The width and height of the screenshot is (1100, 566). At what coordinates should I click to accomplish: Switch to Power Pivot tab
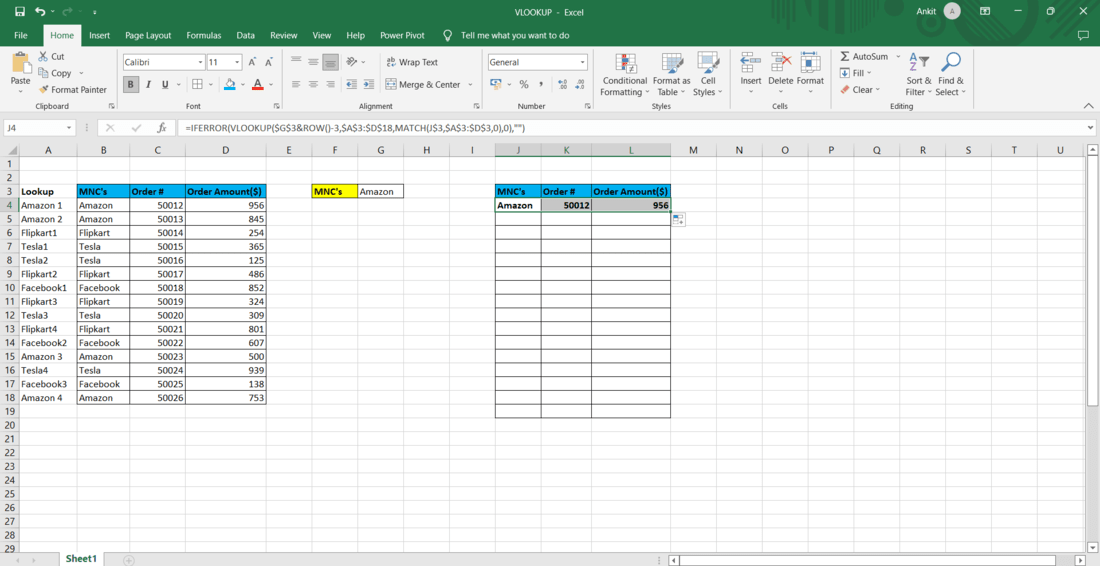(402, 35)
